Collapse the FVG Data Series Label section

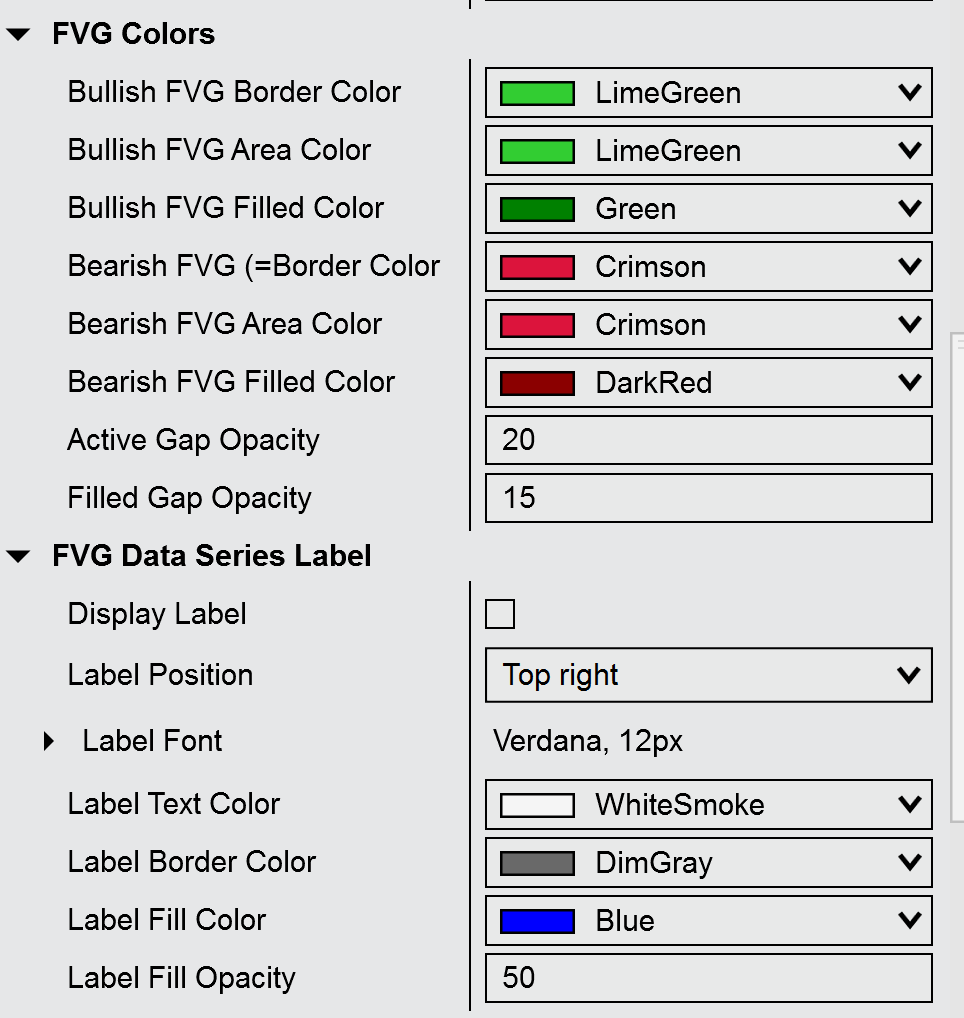click(x=19, y=557)
